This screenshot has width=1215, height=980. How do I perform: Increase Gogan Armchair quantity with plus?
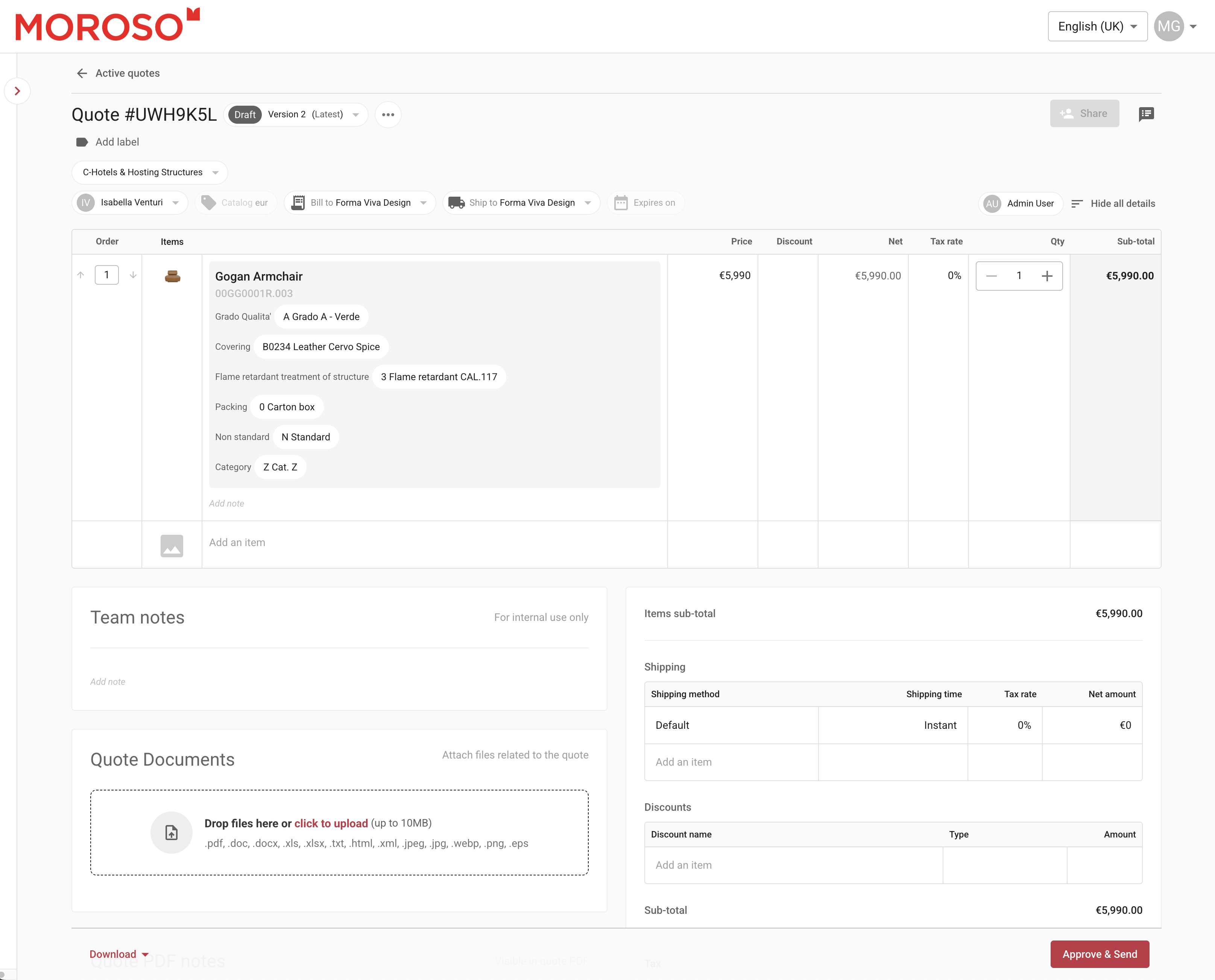point(1047,276)
